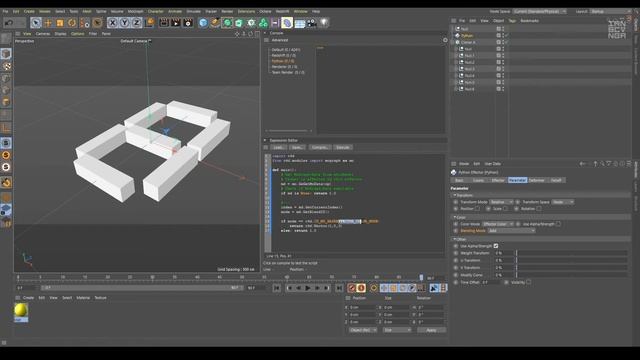
Task: Add a camera object icon
Action: pyautogui.click(x=311, y=23)
